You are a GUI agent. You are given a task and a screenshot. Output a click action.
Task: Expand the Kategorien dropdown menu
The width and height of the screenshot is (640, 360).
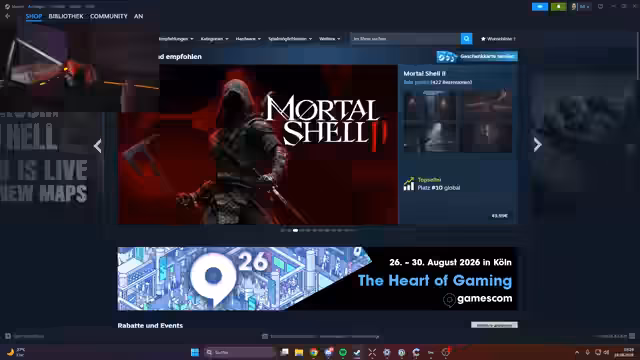[214, 39]
